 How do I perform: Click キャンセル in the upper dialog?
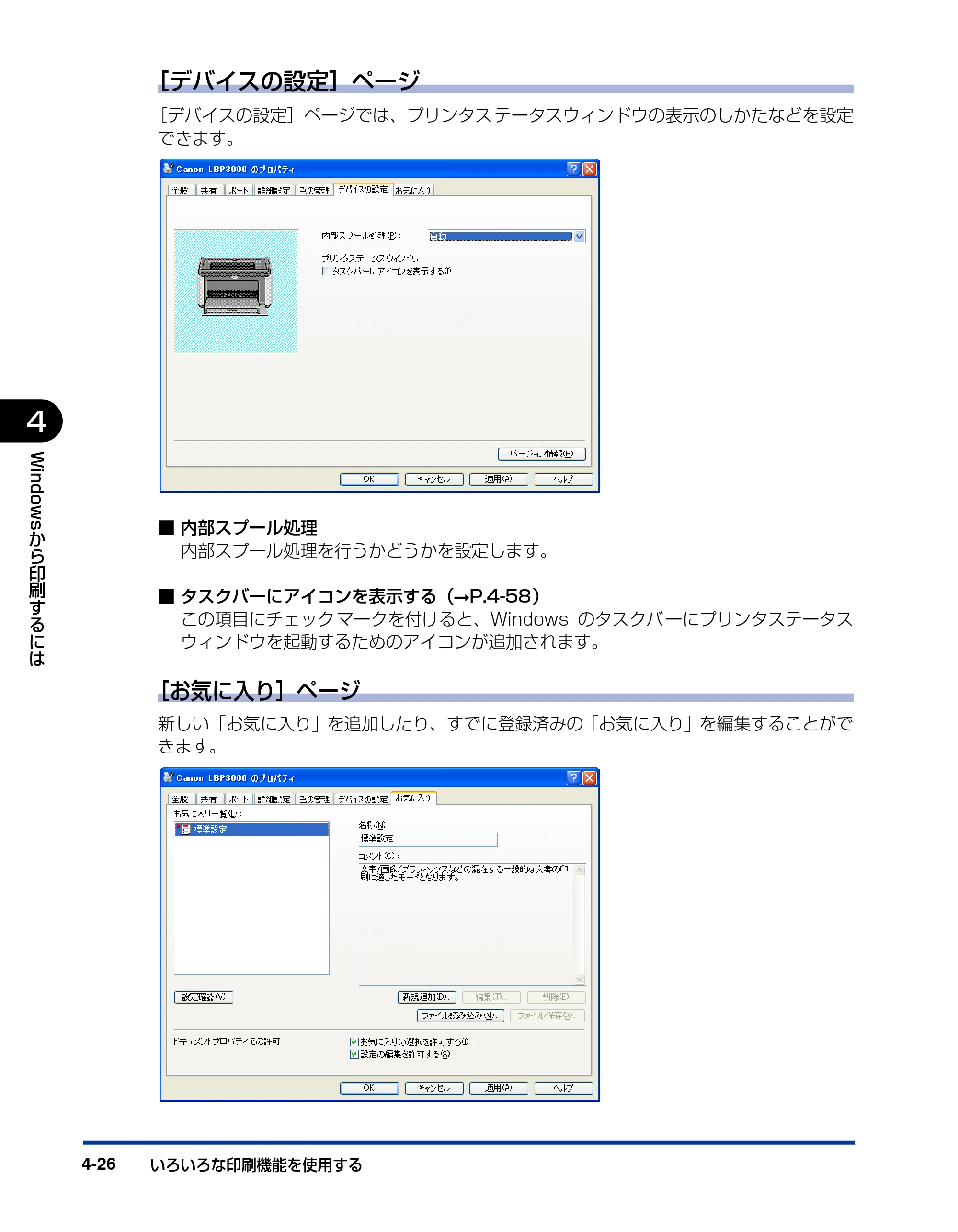pos(434,479)
